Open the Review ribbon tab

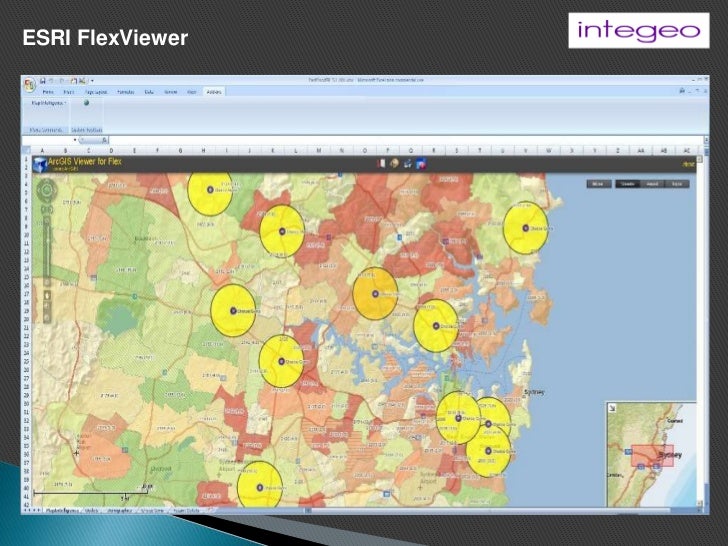coord(171,92)
